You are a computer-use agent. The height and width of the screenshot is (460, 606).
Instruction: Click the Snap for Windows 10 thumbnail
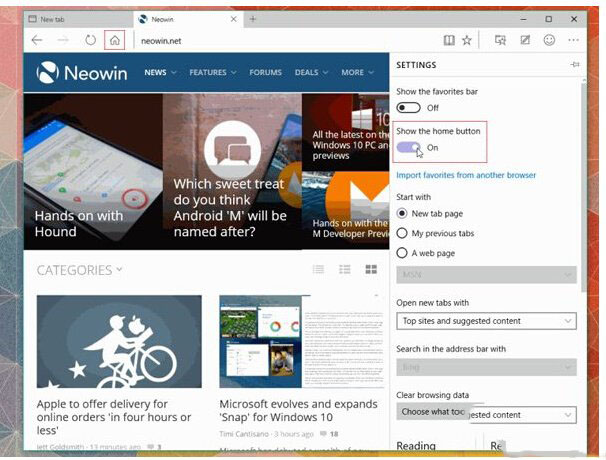click(x=302, y=341)
